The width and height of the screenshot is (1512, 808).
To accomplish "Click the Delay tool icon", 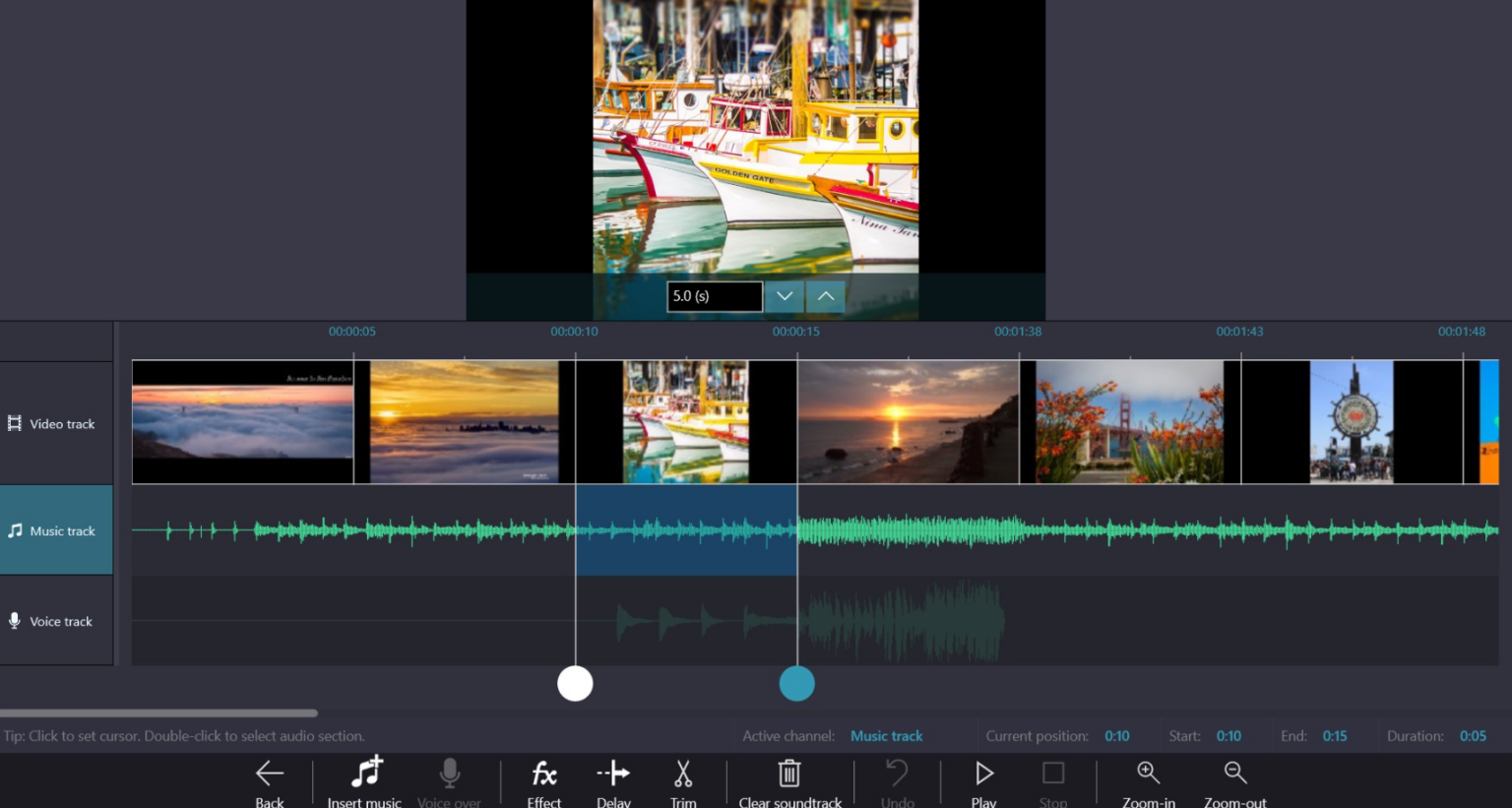I will click(612, 774).
